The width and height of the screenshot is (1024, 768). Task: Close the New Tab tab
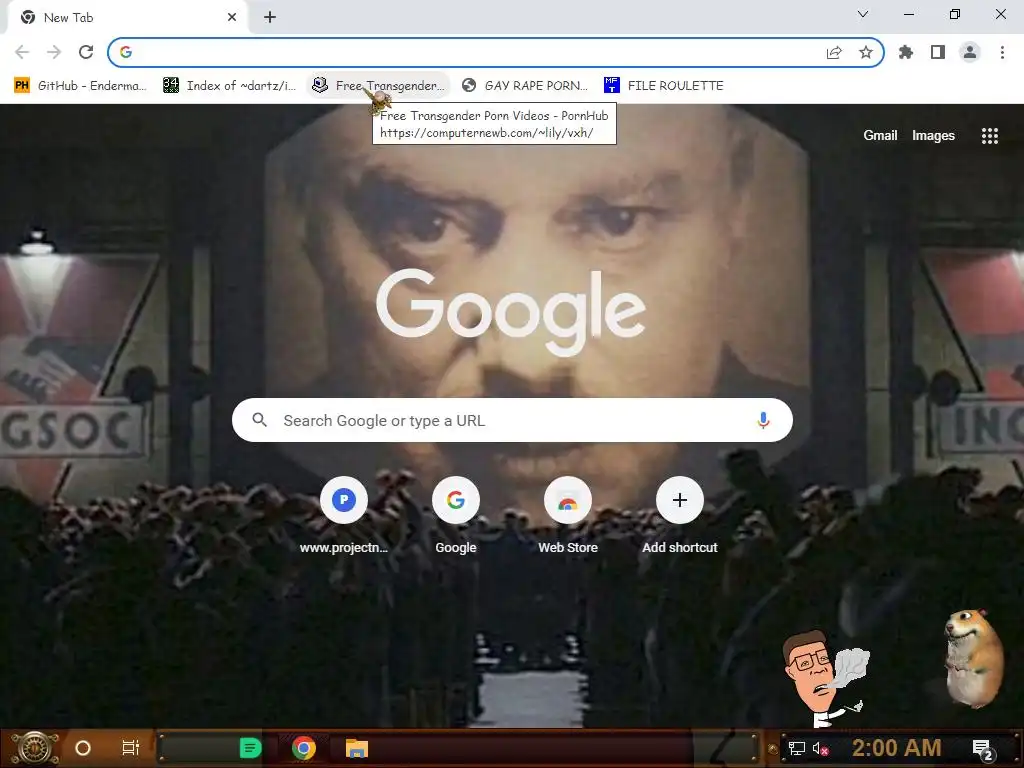[x=232, y=18]
